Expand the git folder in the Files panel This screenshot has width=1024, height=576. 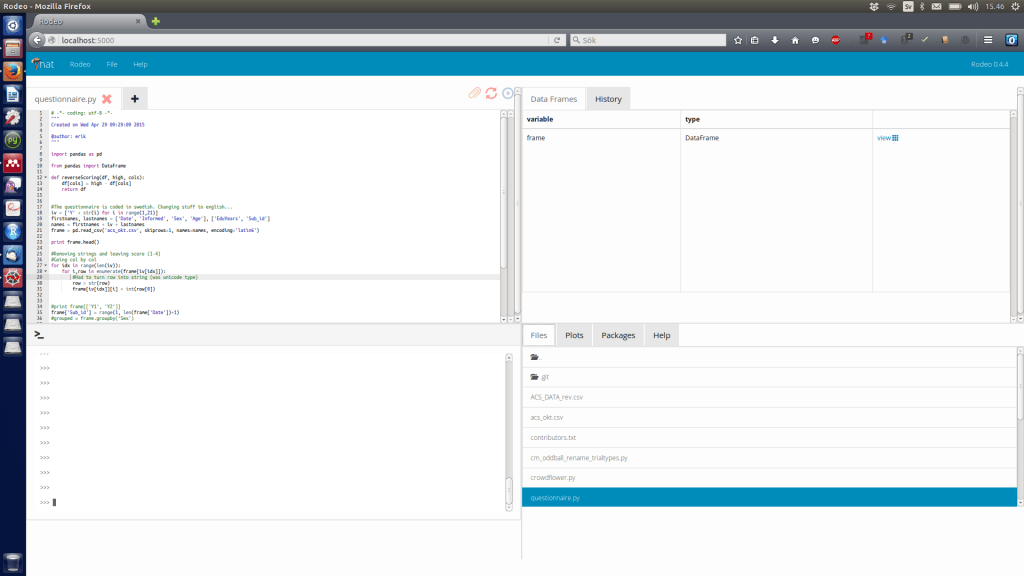(x=543, y=376)
